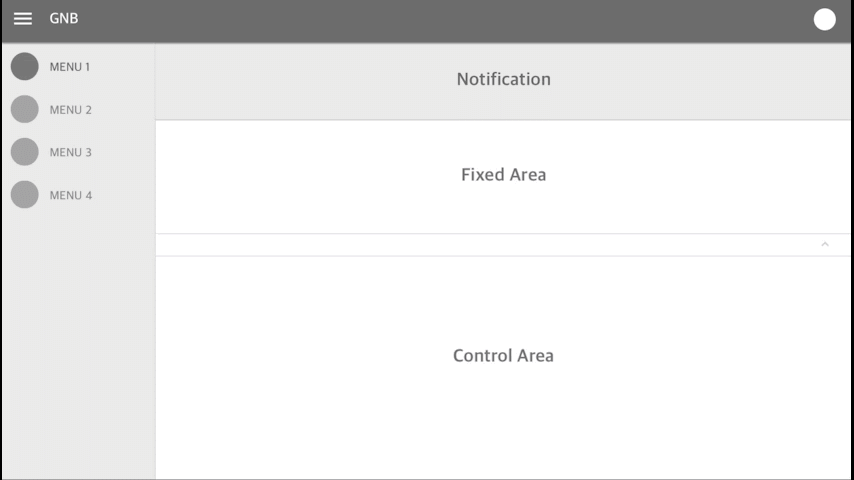Click the MENU 1 circle icon
Screen dimensions: 854x480
(25, 66)
